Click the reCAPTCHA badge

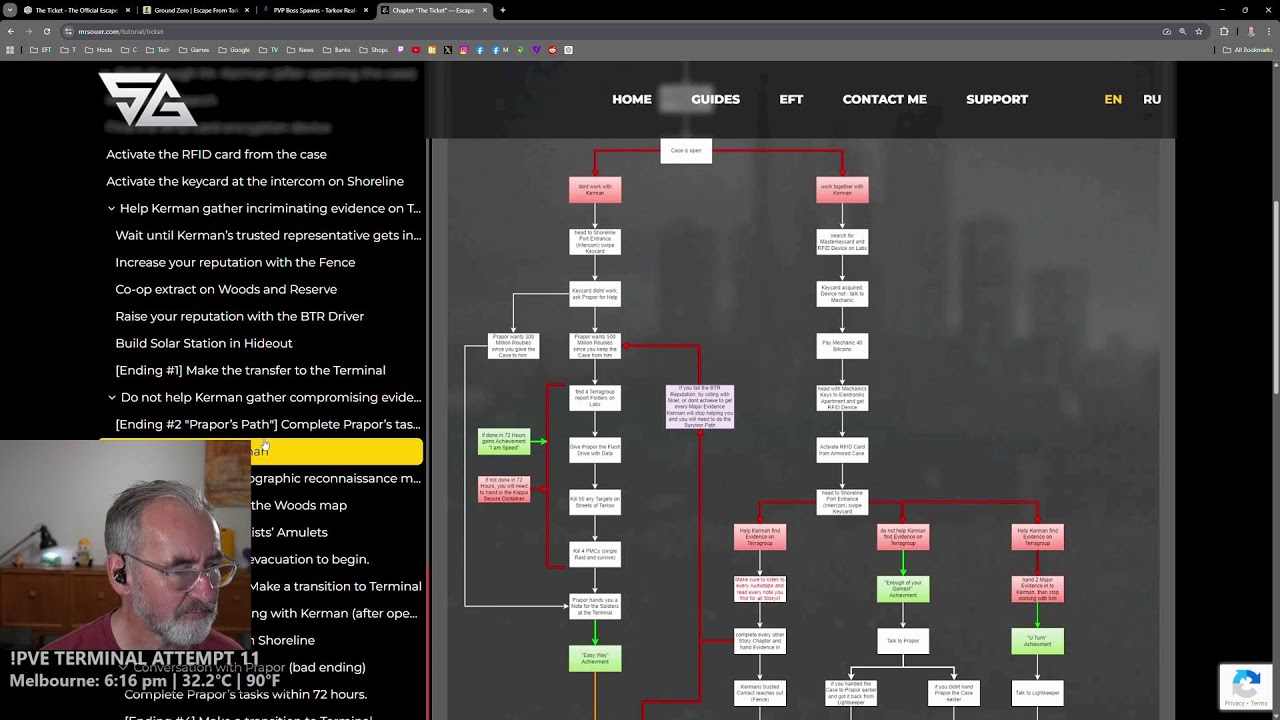tap(1246, 687)
